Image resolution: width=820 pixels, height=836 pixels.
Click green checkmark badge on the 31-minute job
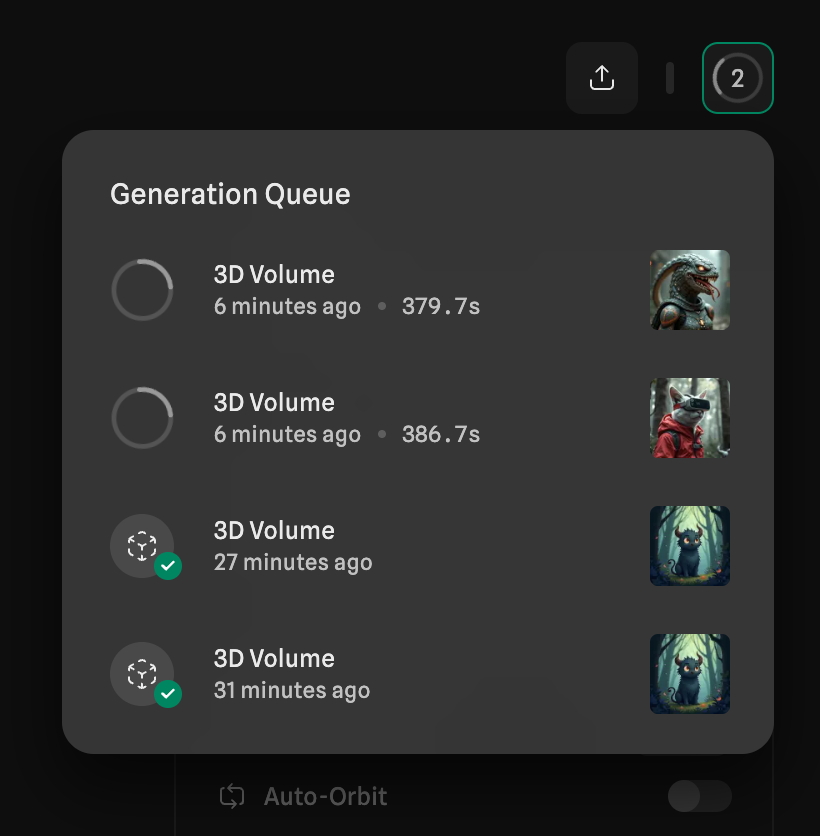(x=168, y=694)
